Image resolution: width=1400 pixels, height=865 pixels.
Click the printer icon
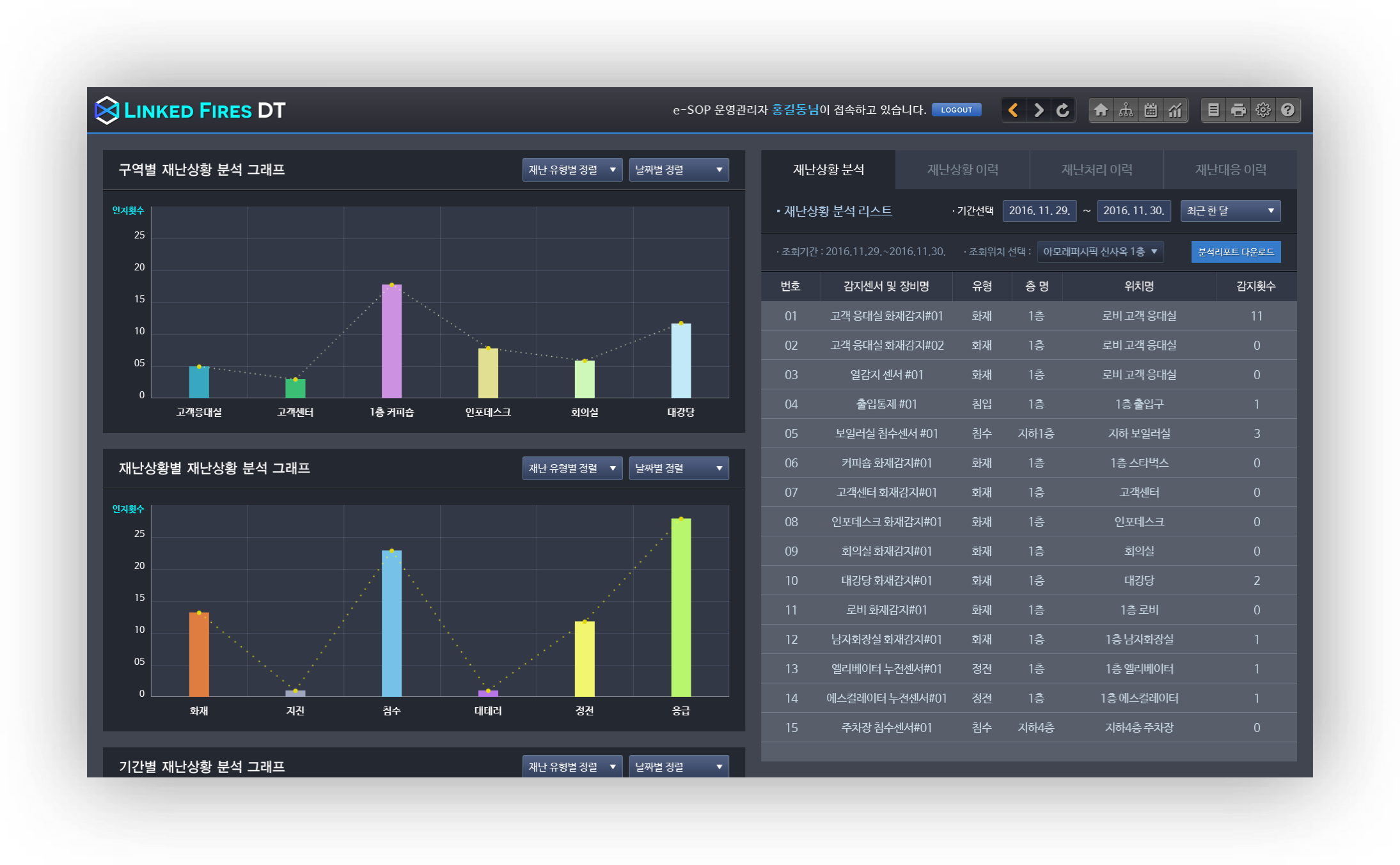[1238, 110]
